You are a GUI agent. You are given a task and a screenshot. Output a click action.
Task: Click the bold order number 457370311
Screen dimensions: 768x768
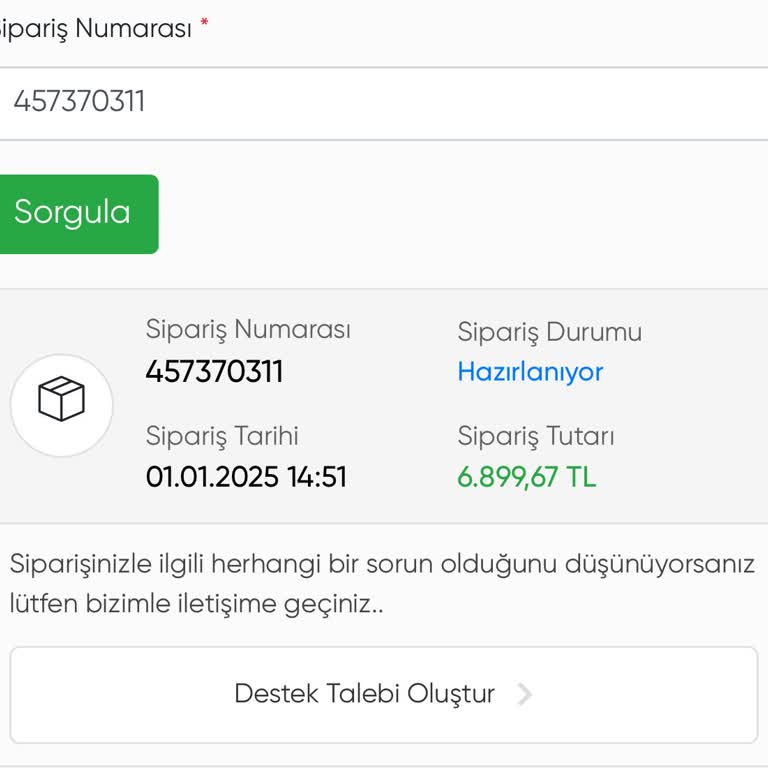pos(215,371)
